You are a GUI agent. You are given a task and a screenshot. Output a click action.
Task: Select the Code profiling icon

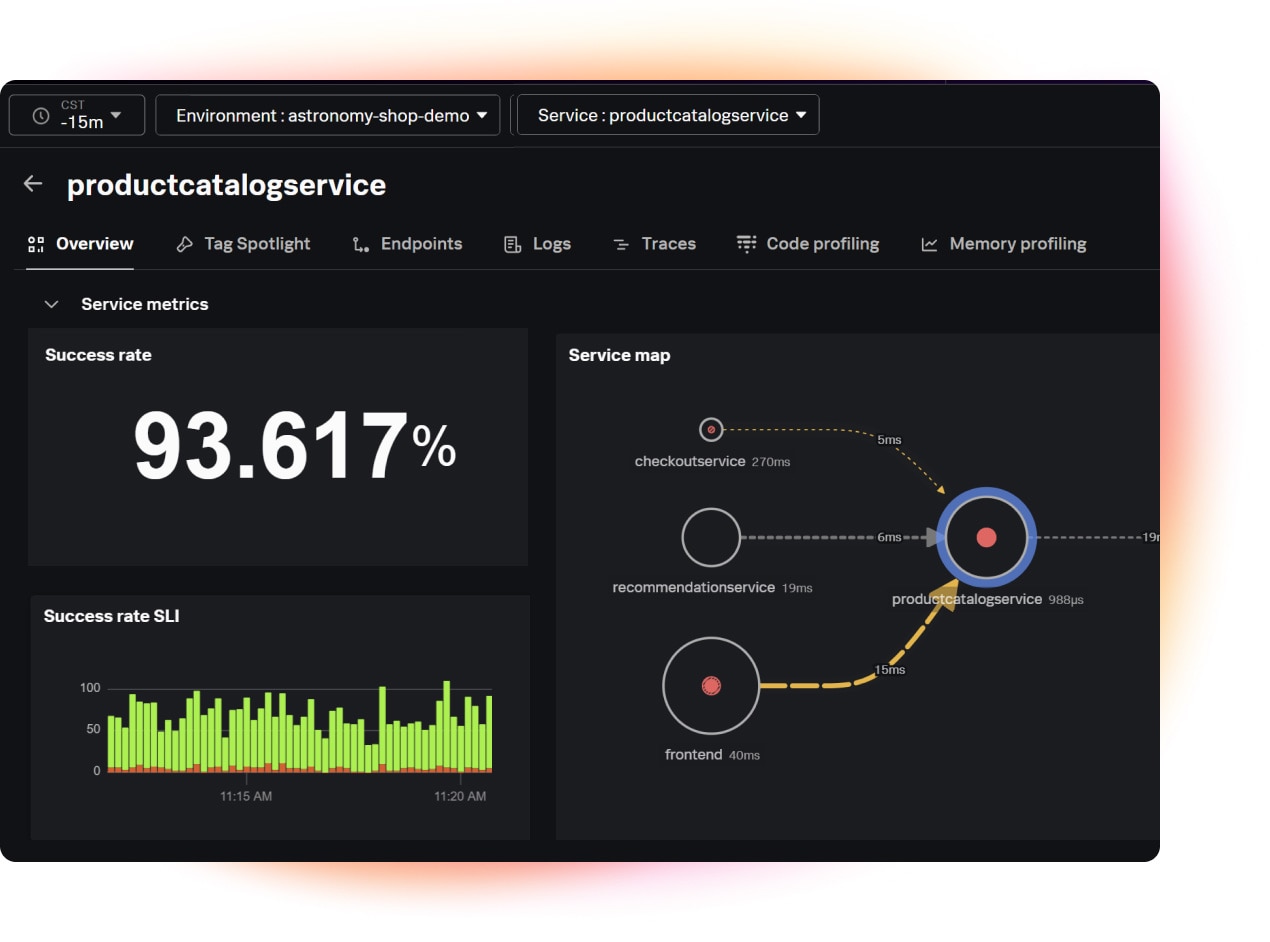pos(746,243)
